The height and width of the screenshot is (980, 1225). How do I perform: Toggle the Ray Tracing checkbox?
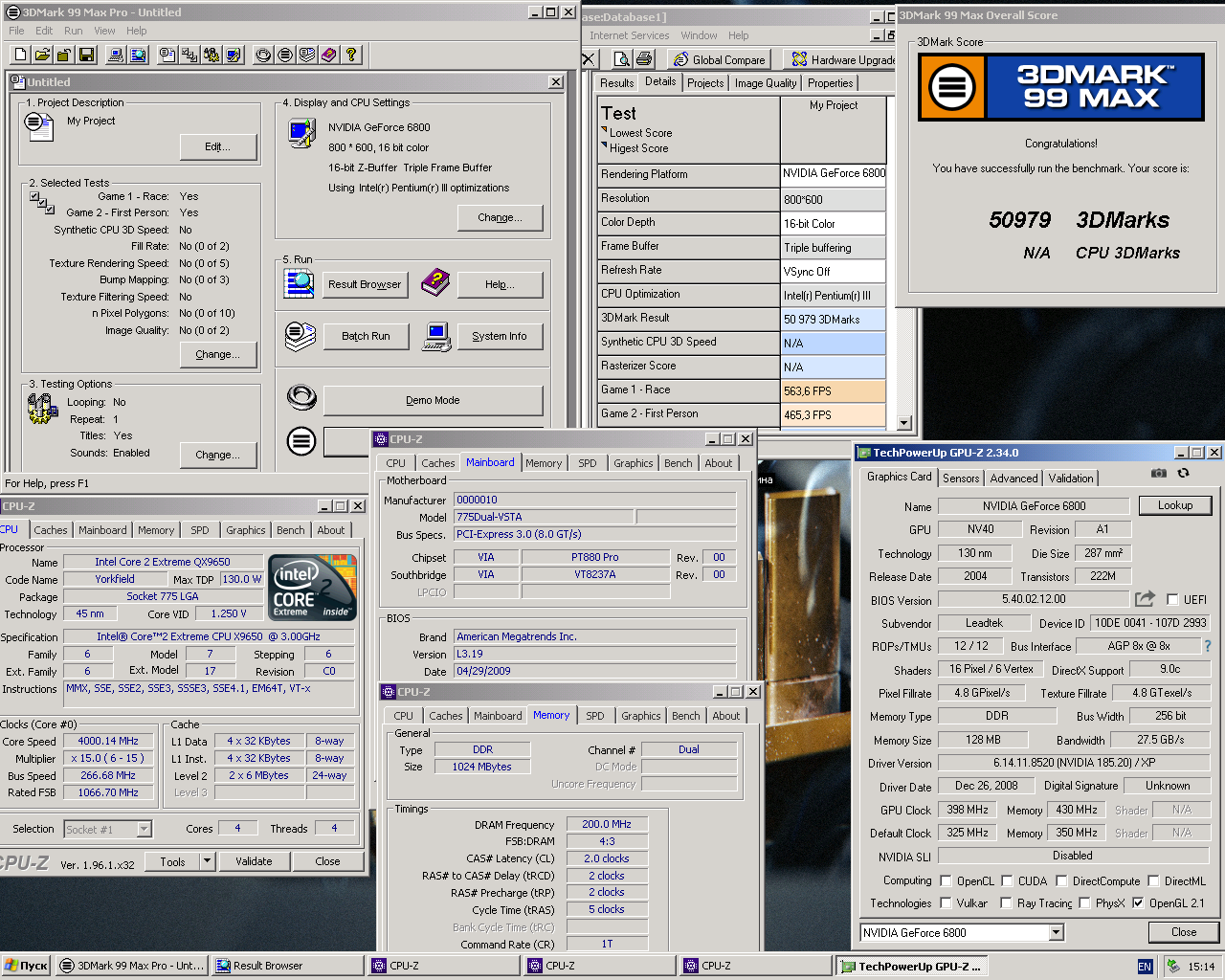[x=1006, y=902]
